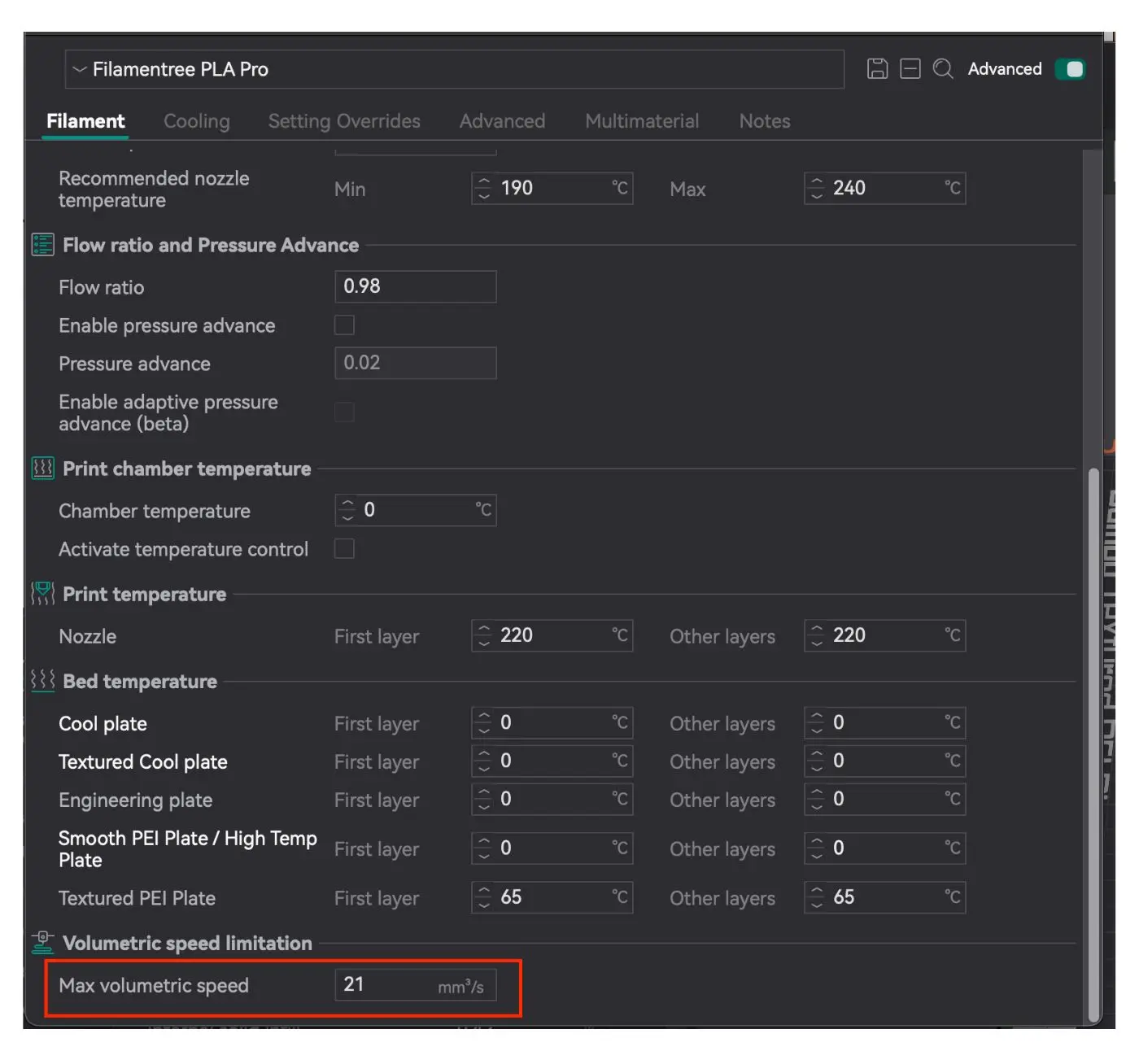1139x1064 pixels.
Task: Click recommended nozzle Min temperature field
Action: point(552,189)
